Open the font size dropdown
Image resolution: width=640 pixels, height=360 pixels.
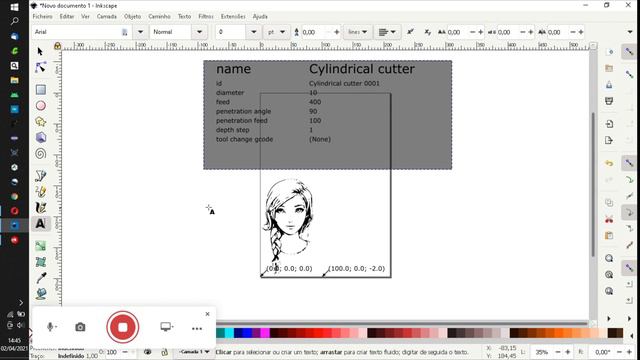tap(253, 32)
